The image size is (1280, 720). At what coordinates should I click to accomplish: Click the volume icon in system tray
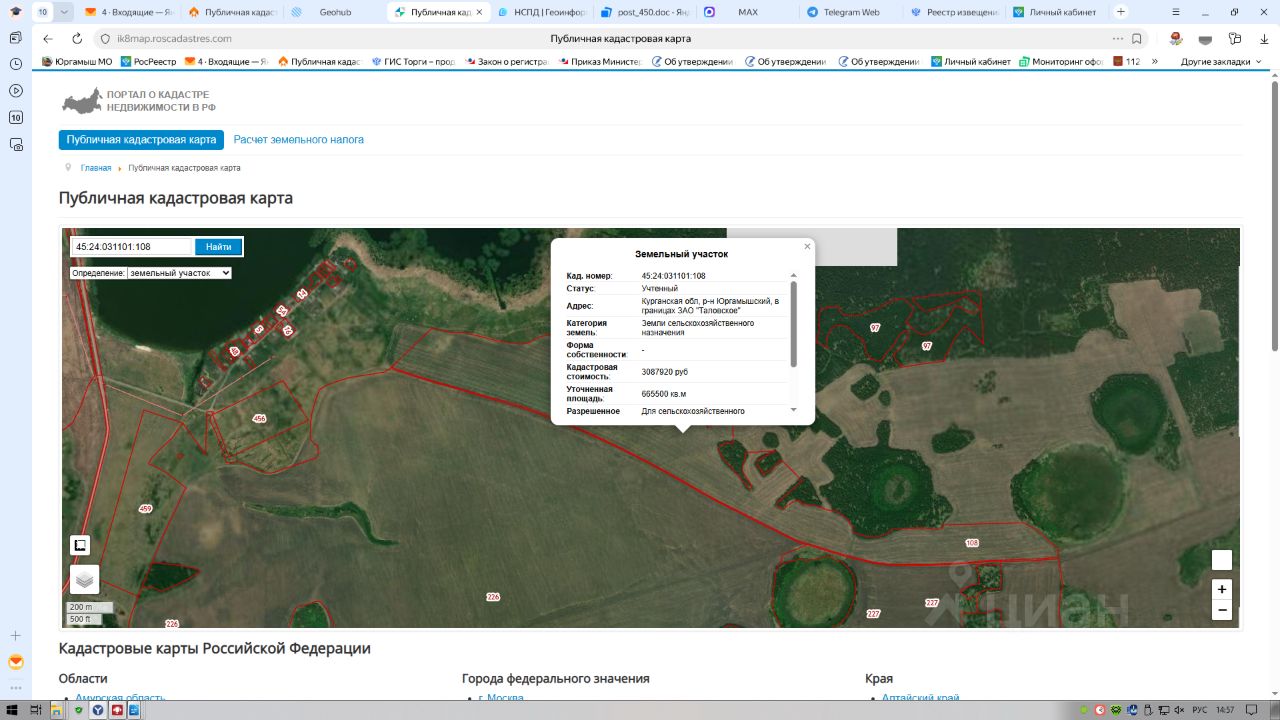point(1177,710)
